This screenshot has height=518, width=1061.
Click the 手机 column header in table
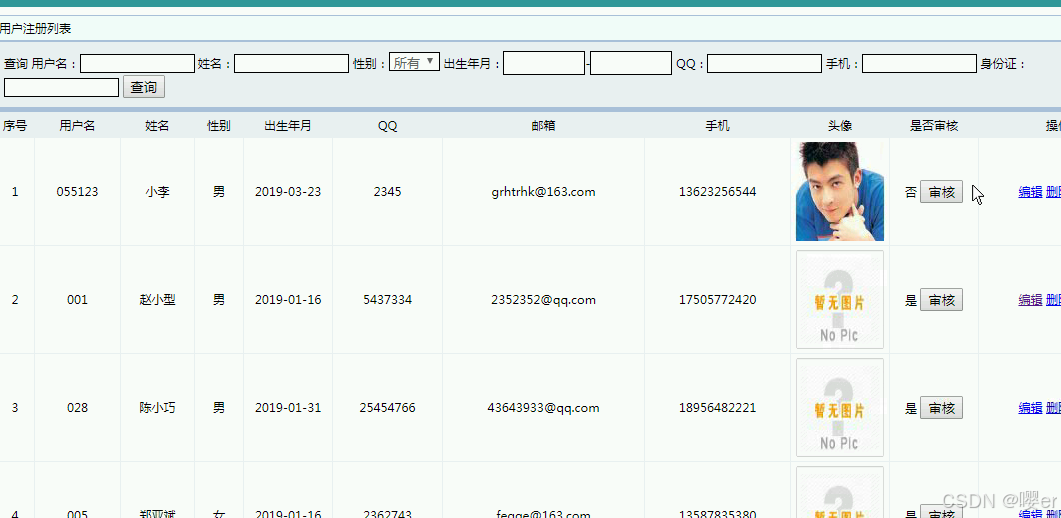tap(717, 126)
